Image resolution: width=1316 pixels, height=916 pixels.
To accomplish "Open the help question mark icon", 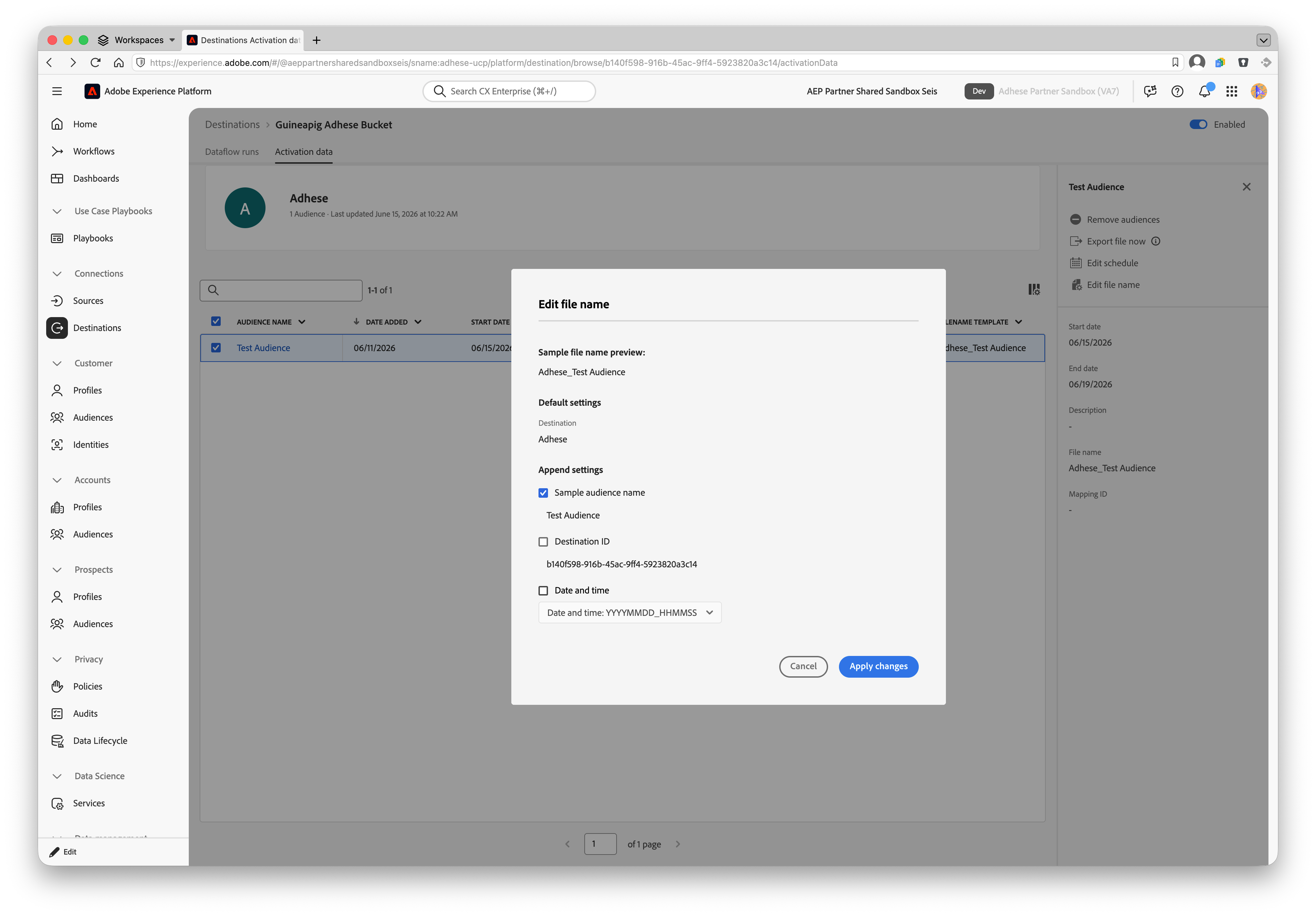I will (1177, 91).
